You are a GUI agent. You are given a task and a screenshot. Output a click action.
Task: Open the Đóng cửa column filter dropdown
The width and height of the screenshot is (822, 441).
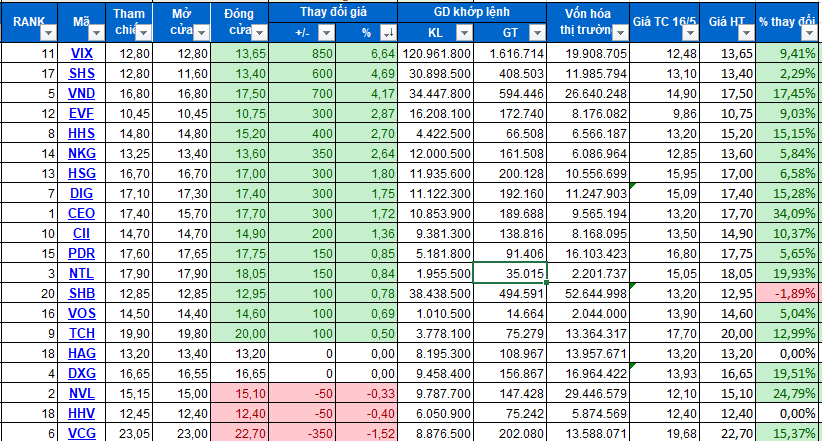(259, 33)
